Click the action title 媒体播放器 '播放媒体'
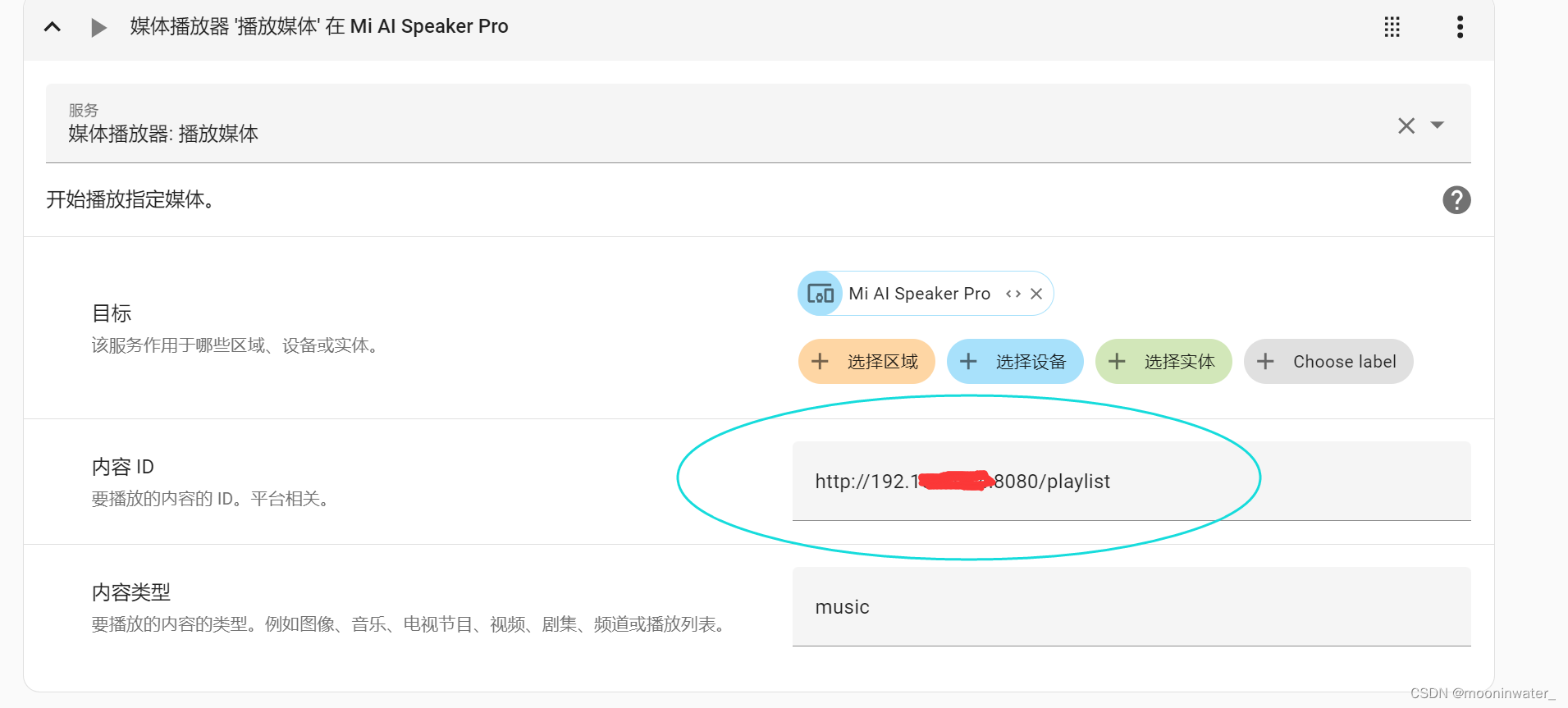The width and height of the screenshot is (1568, 708). point(319,26)
